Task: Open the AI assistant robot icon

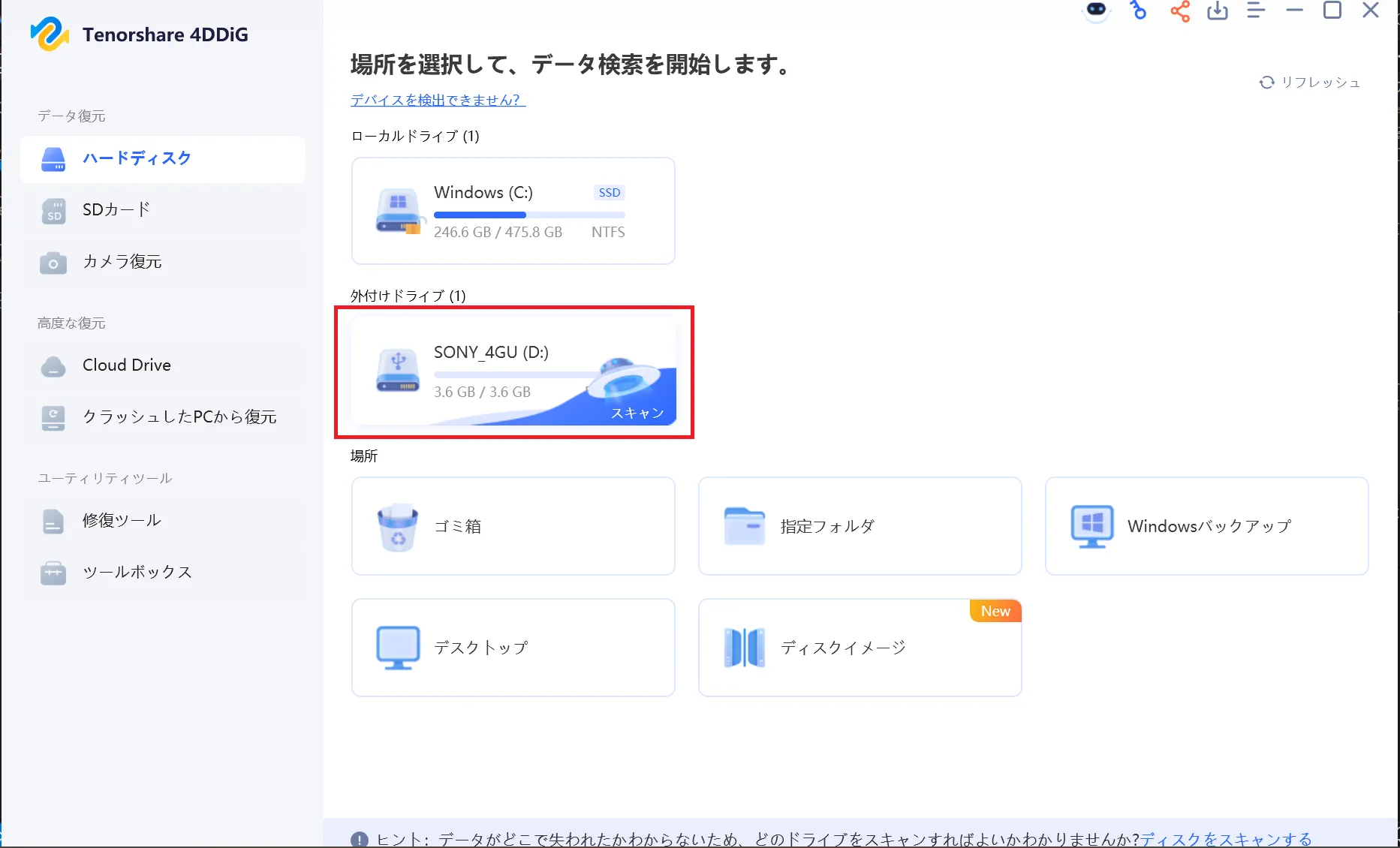Action: point(1095,11)
